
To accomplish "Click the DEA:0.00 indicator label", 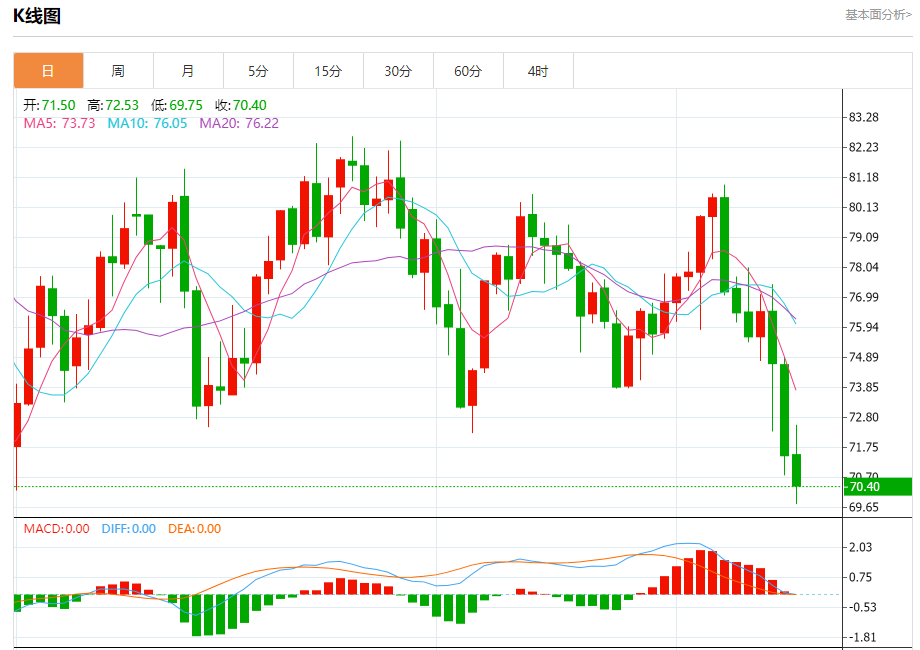I will tap(194, 529).
